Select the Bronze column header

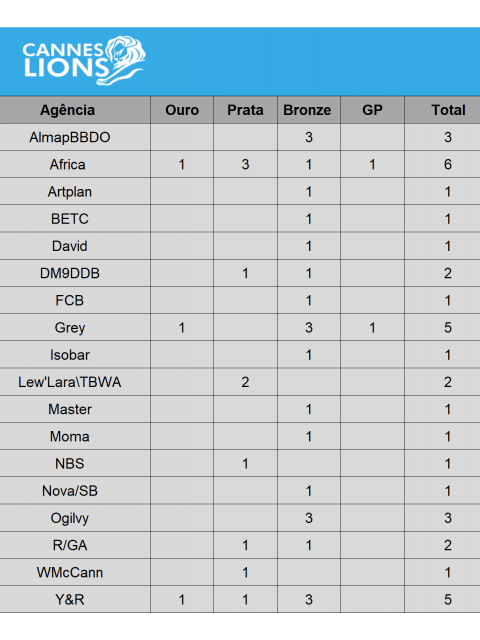[309, 110]
